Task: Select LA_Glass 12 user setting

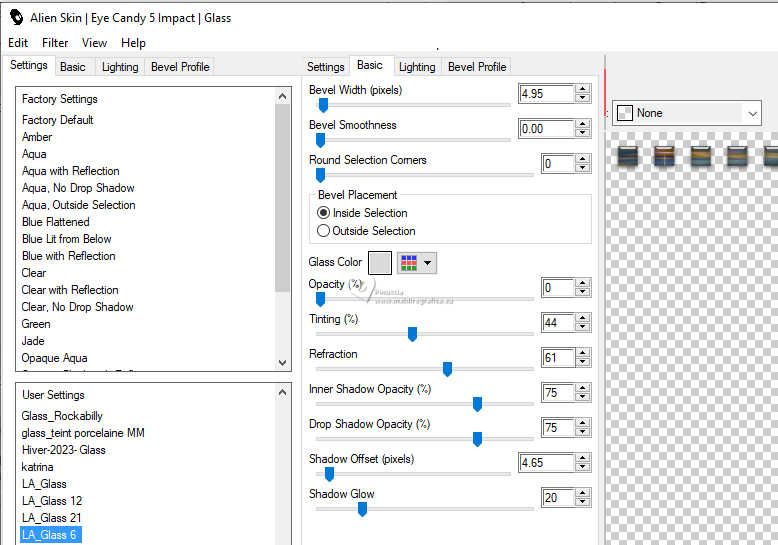Action: pyautogui.click(x=52, y=501)
